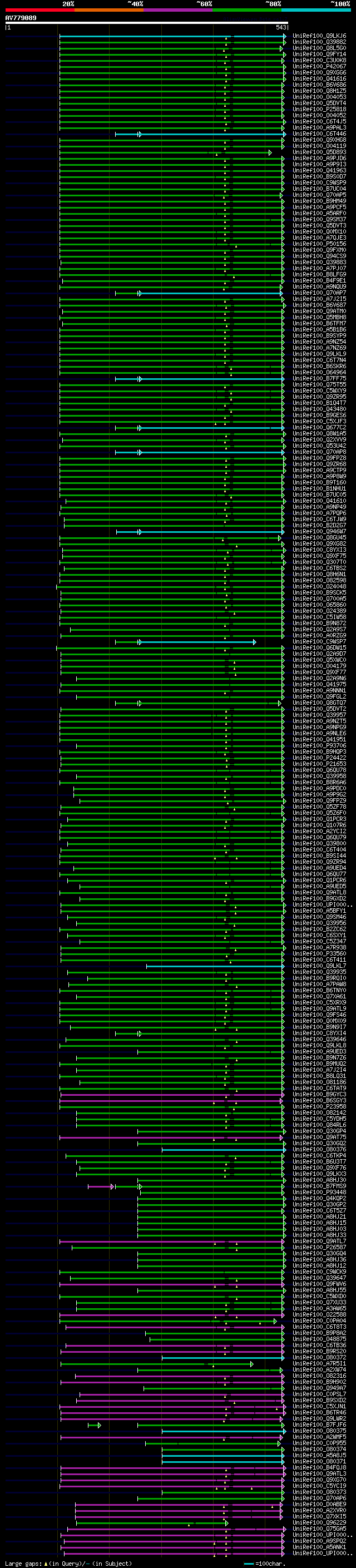The height and width of the screenshot is (1568, 356).
Task: Click the cyan ~100% identity legend segment
Action: pyautogui.click(x=316, y=10)
